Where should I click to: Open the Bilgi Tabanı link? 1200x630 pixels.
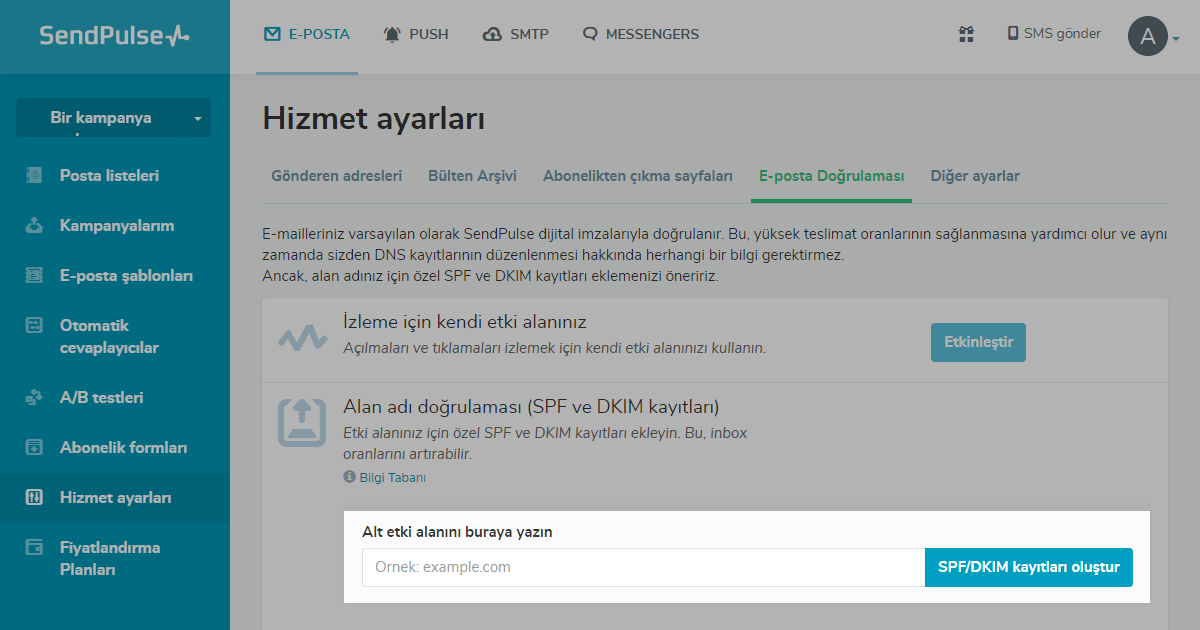click(392, 478)
